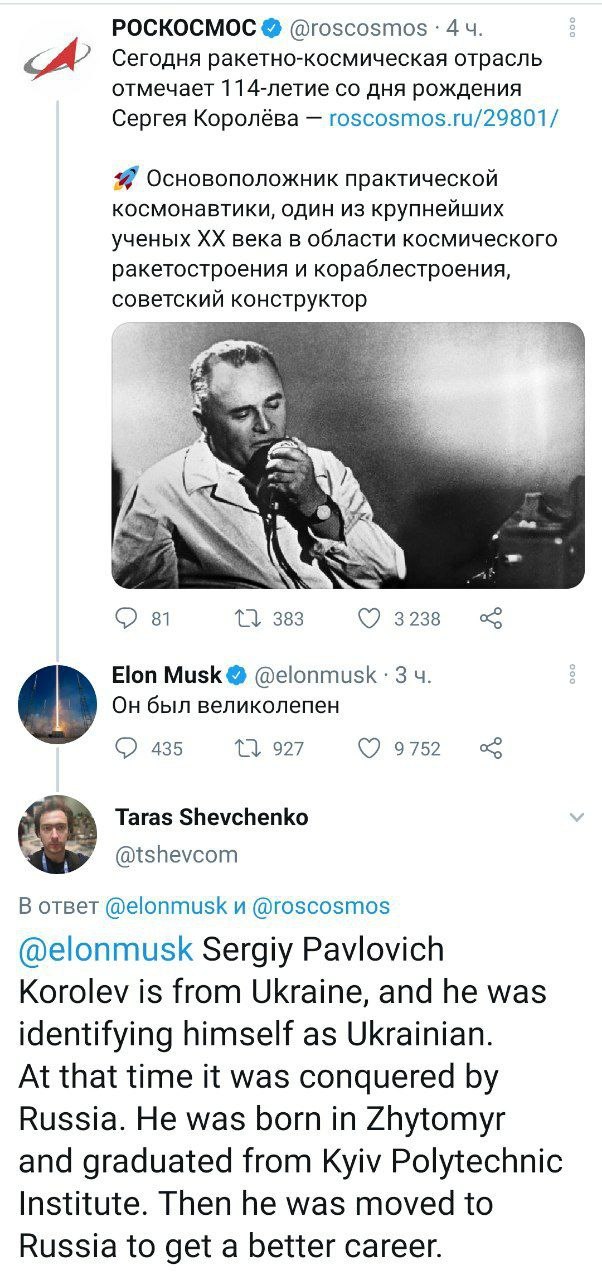Image resolution: width=602 pixels, height=1280 pixels.
Task: Like Elon Musk's reply
Action: (x=369, y=748)
